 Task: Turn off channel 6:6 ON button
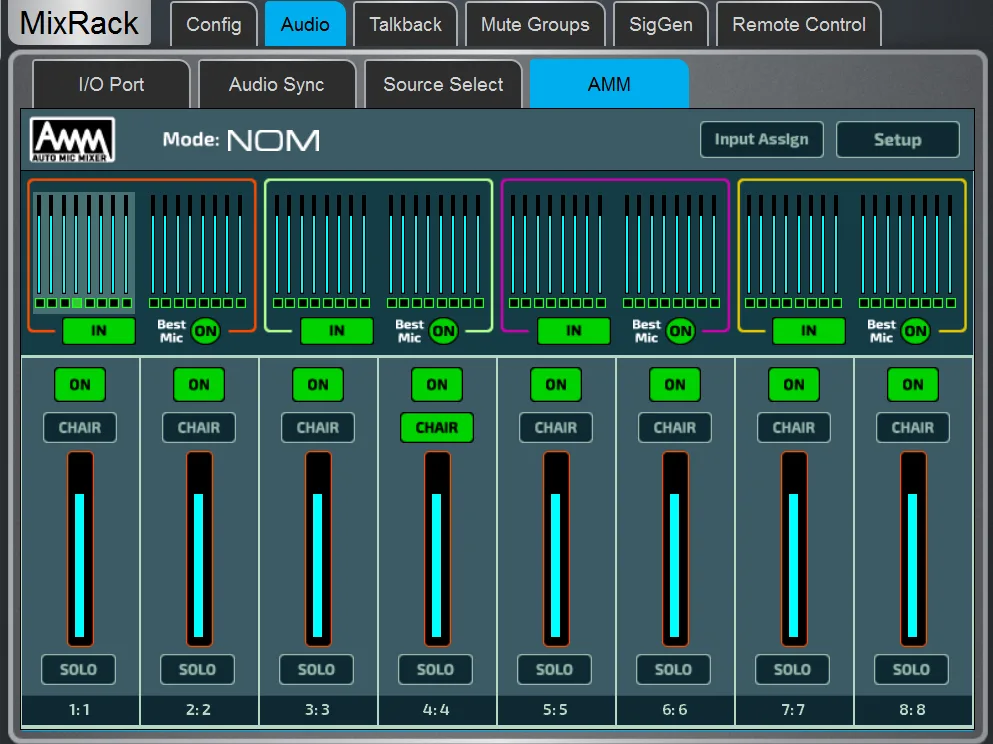(x=675, y=384)
